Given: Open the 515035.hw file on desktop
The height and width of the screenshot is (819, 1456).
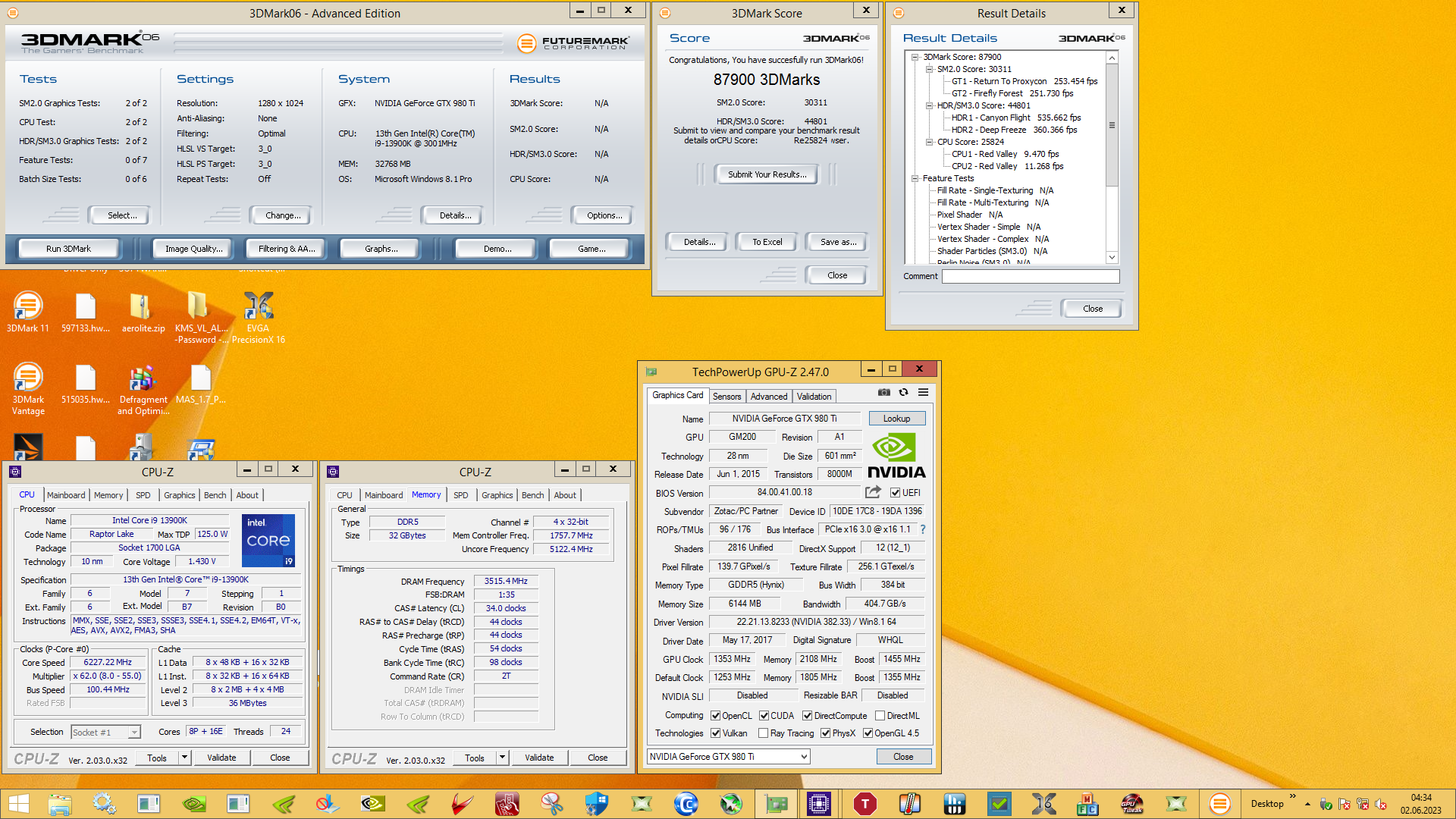Looking at the screenshot, I should (x=85, y=384).
